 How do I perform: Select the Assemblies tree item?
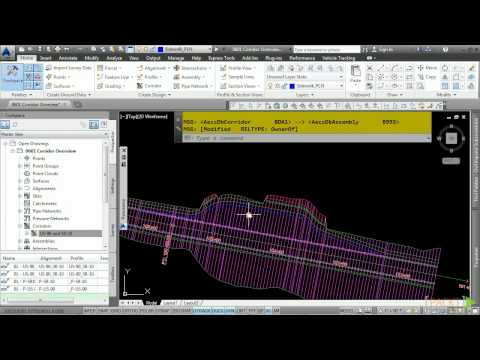coord(43,241)
